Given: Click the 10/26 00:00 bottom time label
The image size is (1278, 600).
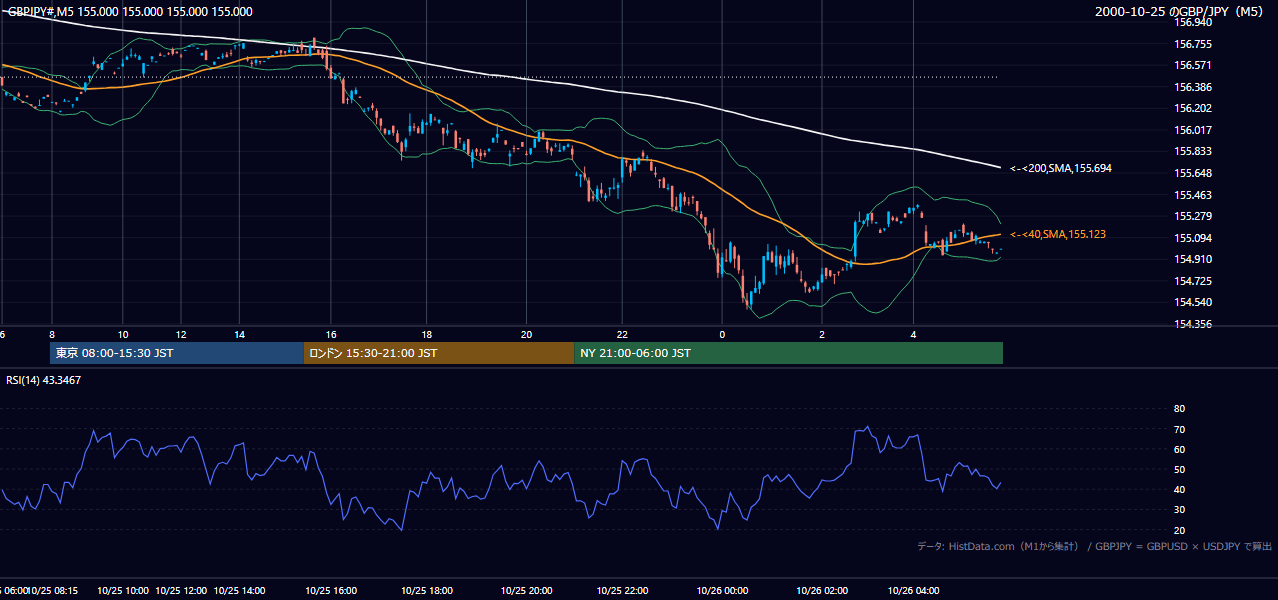Looking at the screenshot, I should [722, 591].
